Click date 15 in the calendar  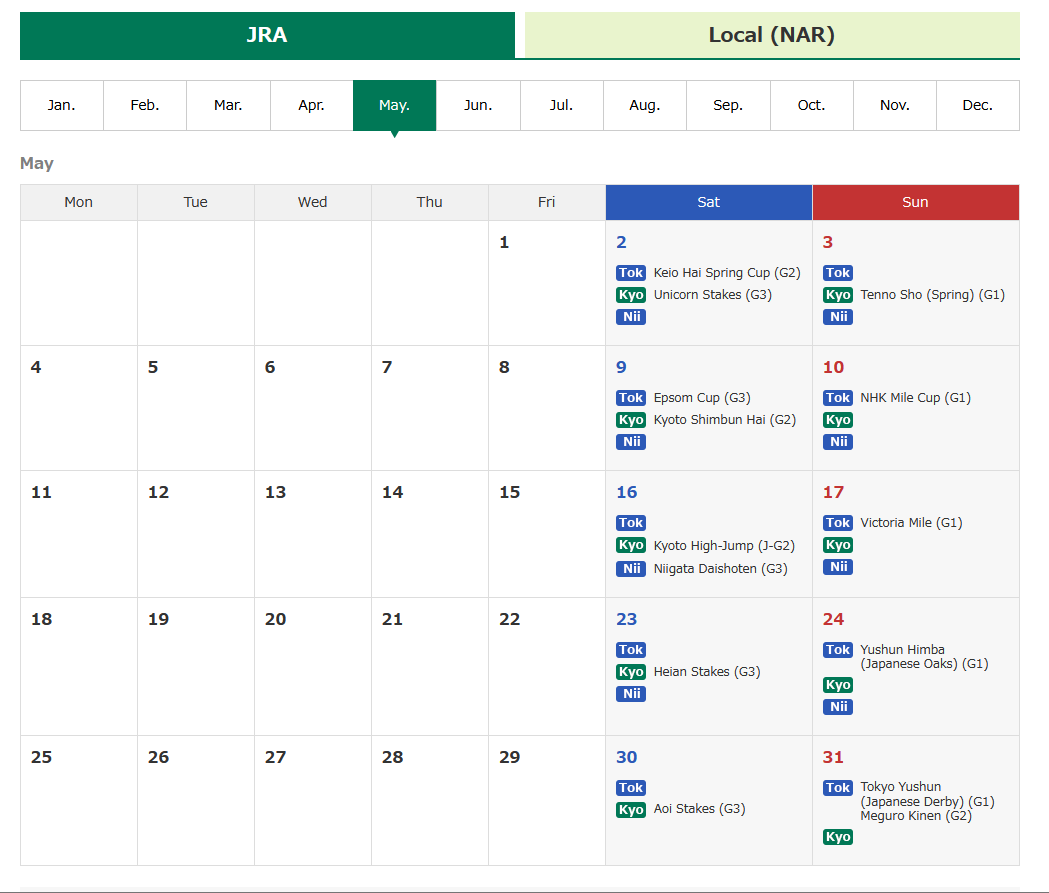509,492
